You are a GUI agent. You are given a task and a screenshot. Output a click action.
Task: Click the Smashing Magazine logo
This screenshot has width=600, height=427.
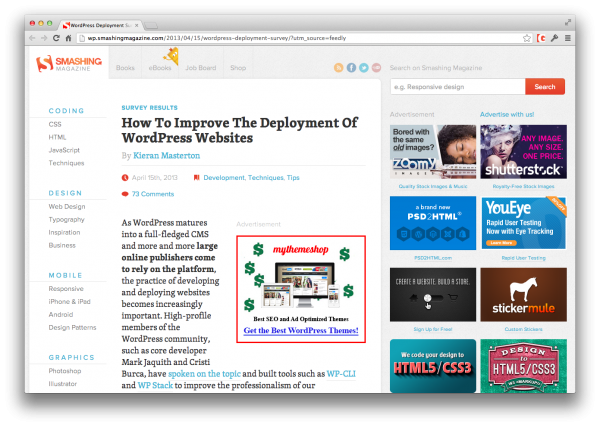pyautogui.click(x=69, y=64)
